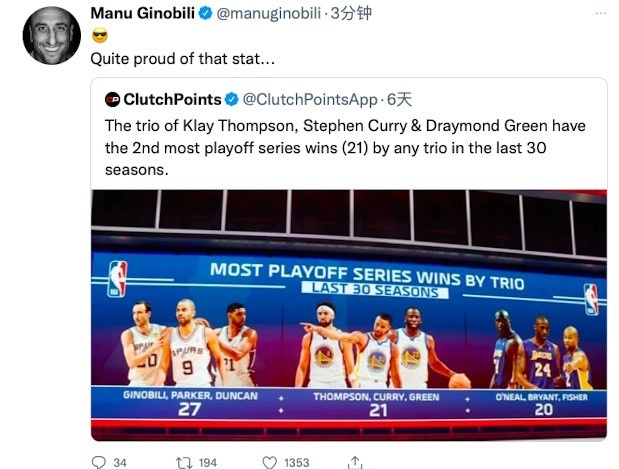Click the reply speech bubble icon
Screen dimensions: 619x469
pos(98,462)
